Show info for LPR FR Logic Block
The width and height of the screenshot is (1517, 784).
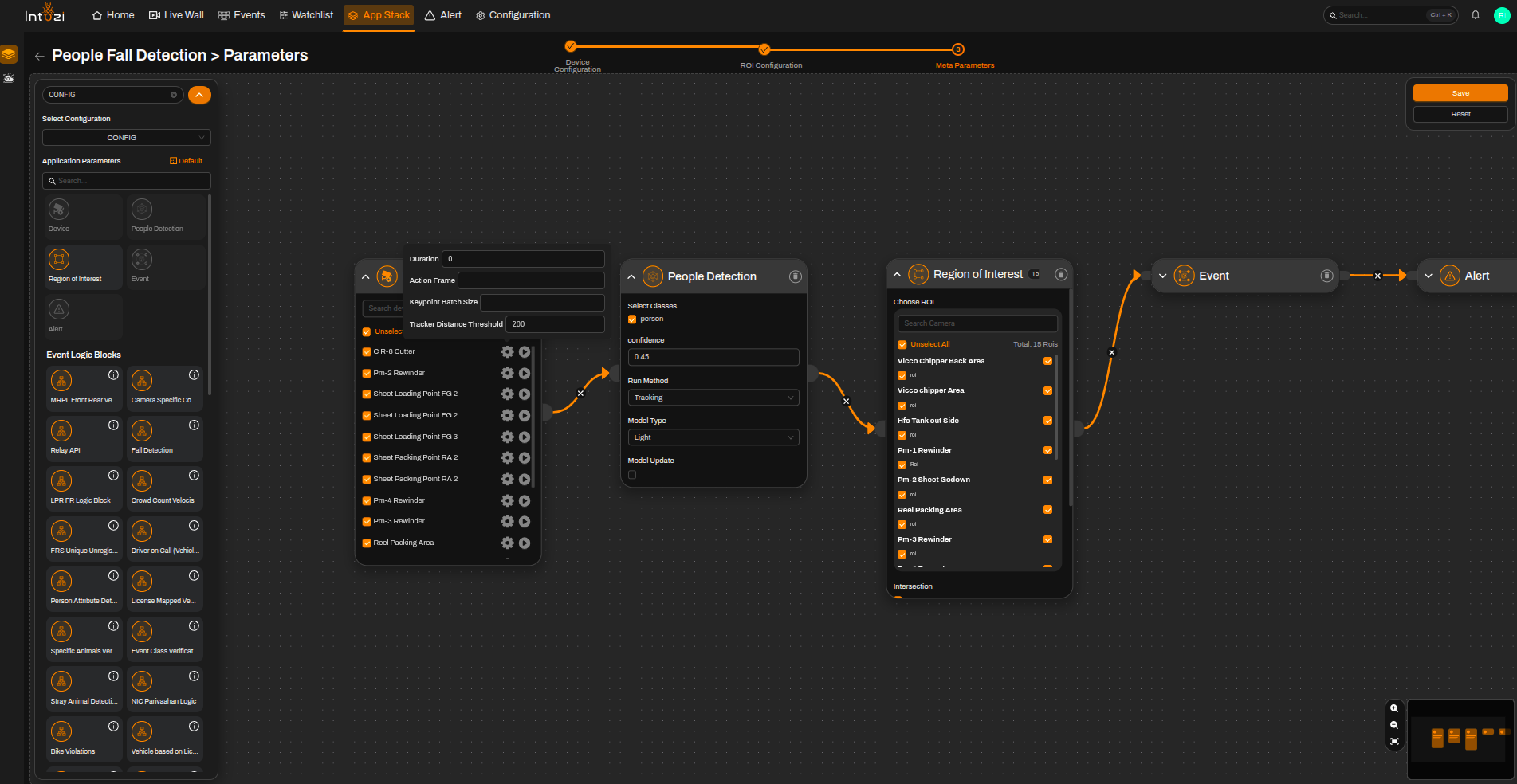pyautogui.click(x=113, y=476)
